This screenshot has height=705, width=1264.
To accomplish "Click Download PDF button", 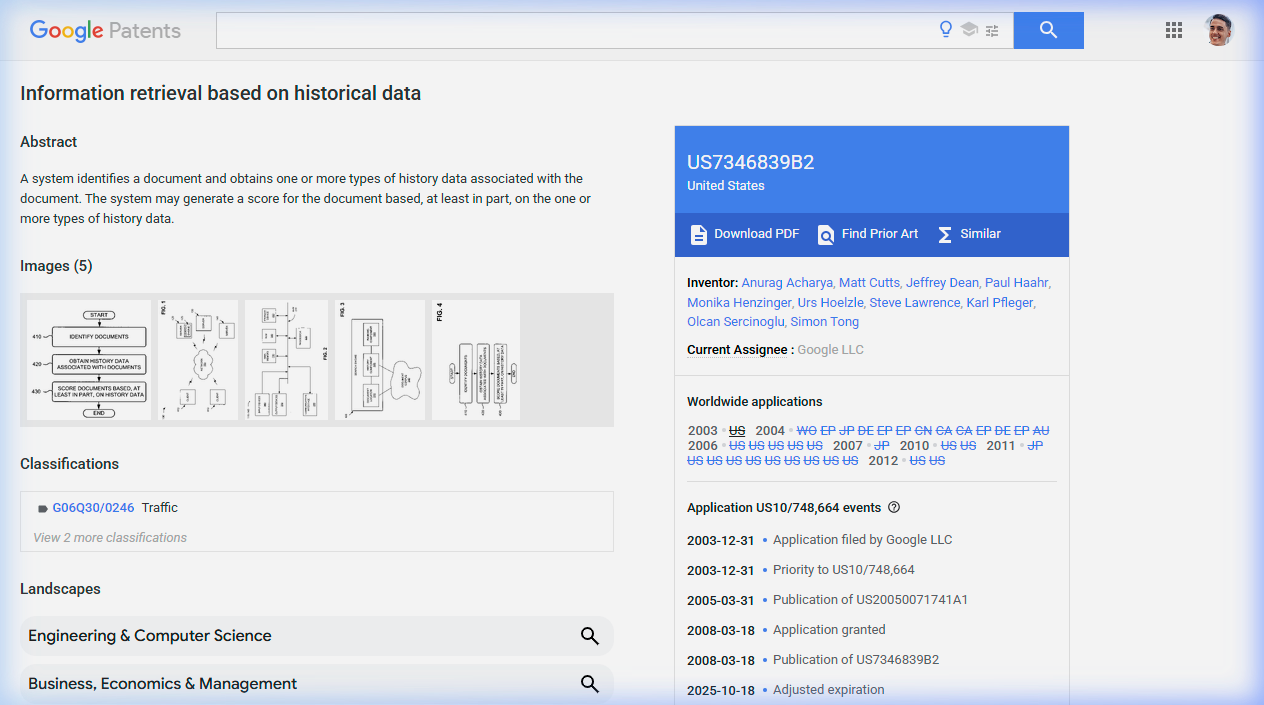I will click(745, 234).
